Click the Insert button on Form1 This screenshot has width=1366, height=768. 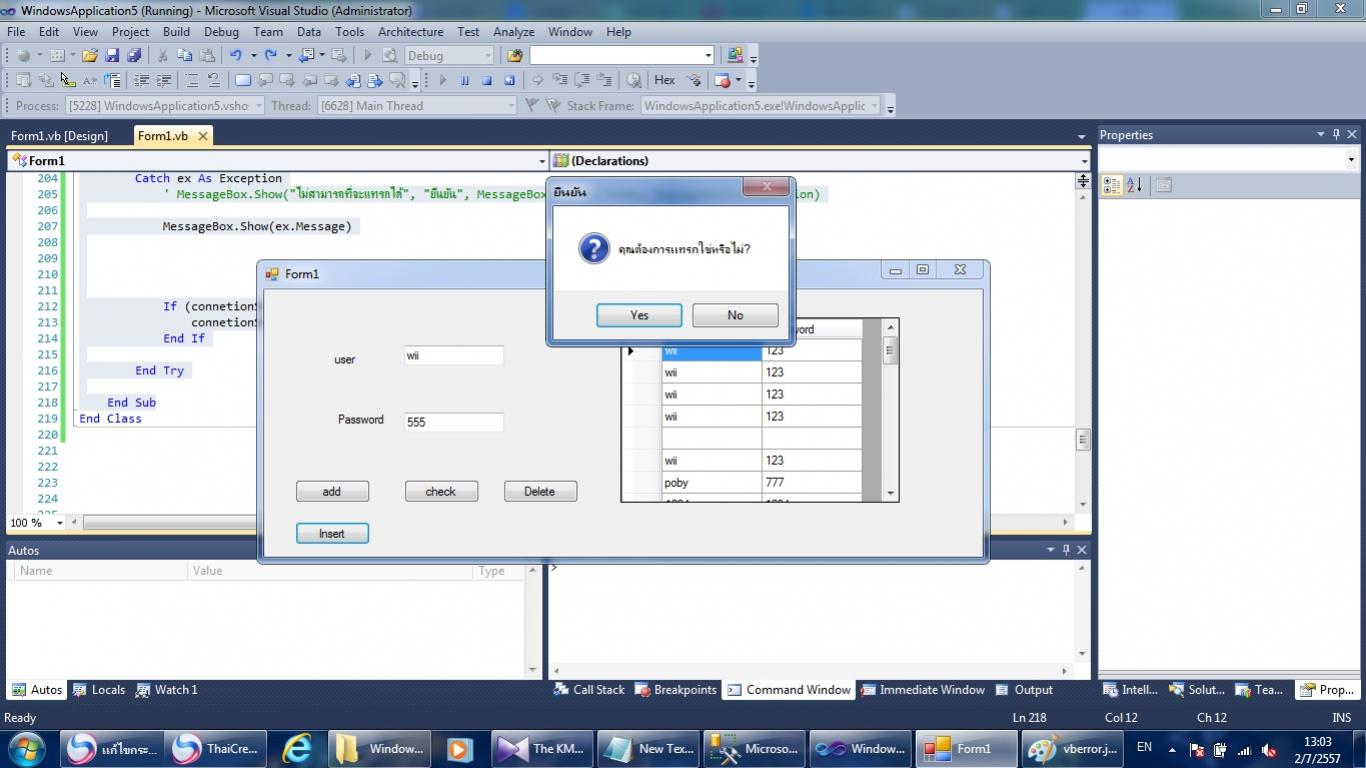(332, 534)
